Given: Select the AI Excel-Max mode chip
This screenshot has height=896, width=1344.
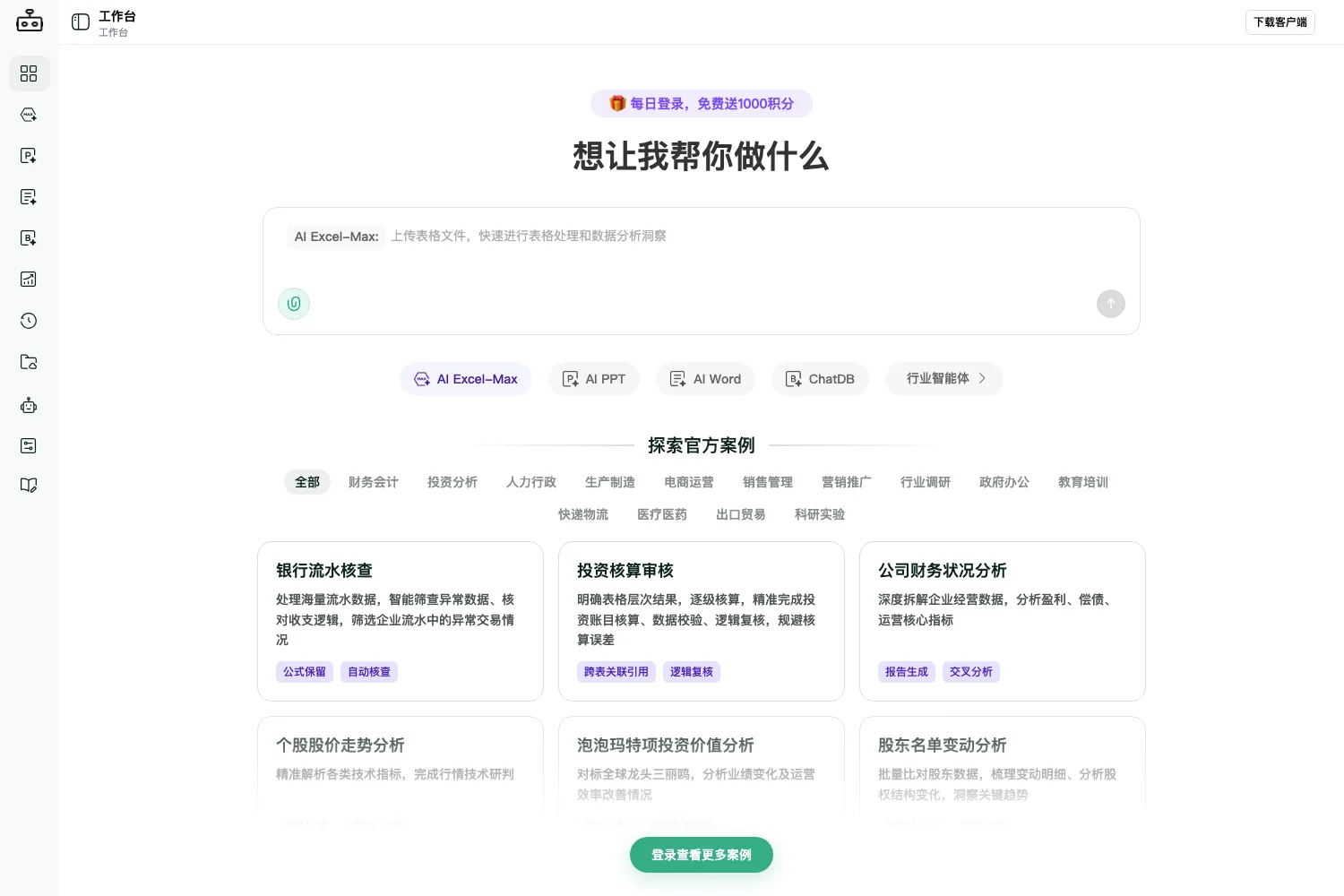Looking at the screenshot, I should (466, 379).
